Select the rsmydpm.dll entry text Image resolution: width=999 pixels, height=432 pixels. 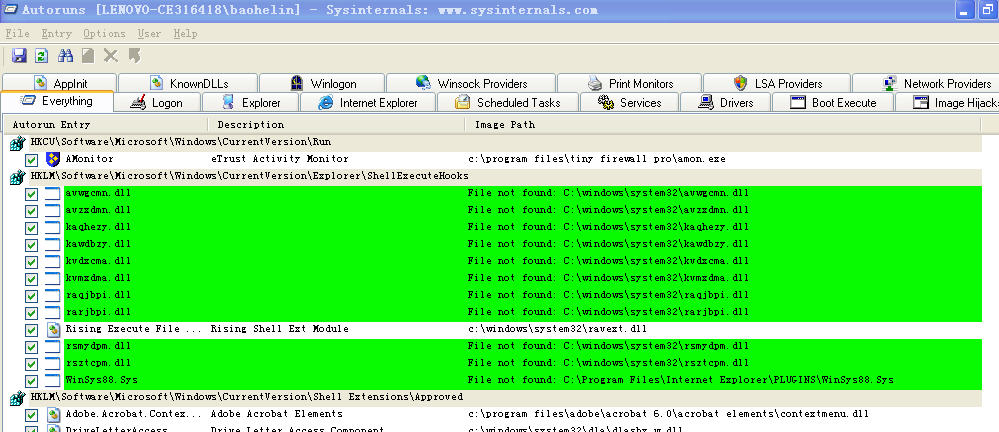click(x=98, y=346)
